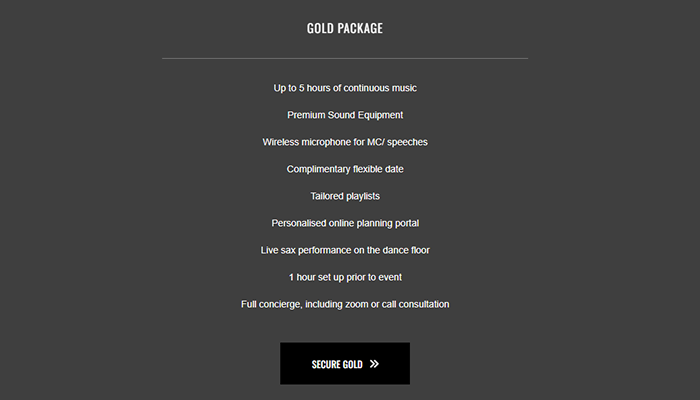
Task: Click the word SECURE on the black button
Action: (324, 364)
